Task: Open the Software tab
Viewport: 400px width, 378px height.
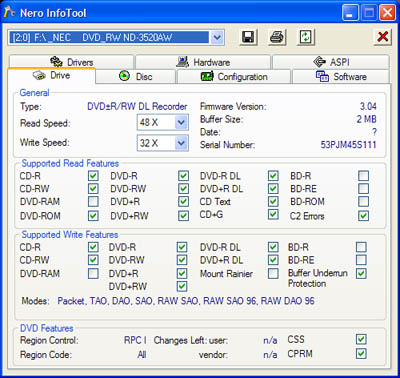Action: [341, 77]
